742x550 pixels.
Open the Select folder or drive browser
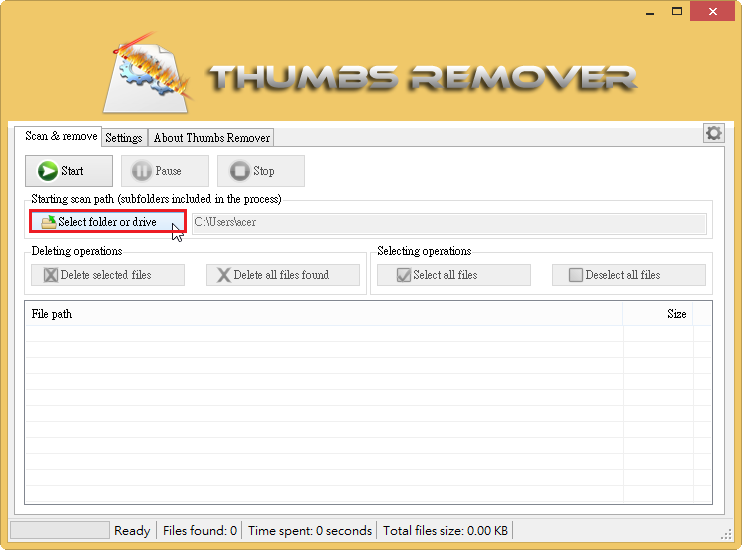point(108,222)
